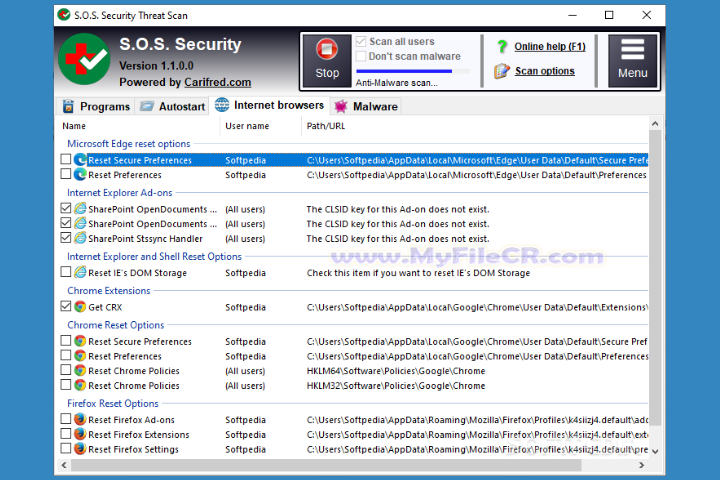Select the Get CRX row name

tap(105, 307)
